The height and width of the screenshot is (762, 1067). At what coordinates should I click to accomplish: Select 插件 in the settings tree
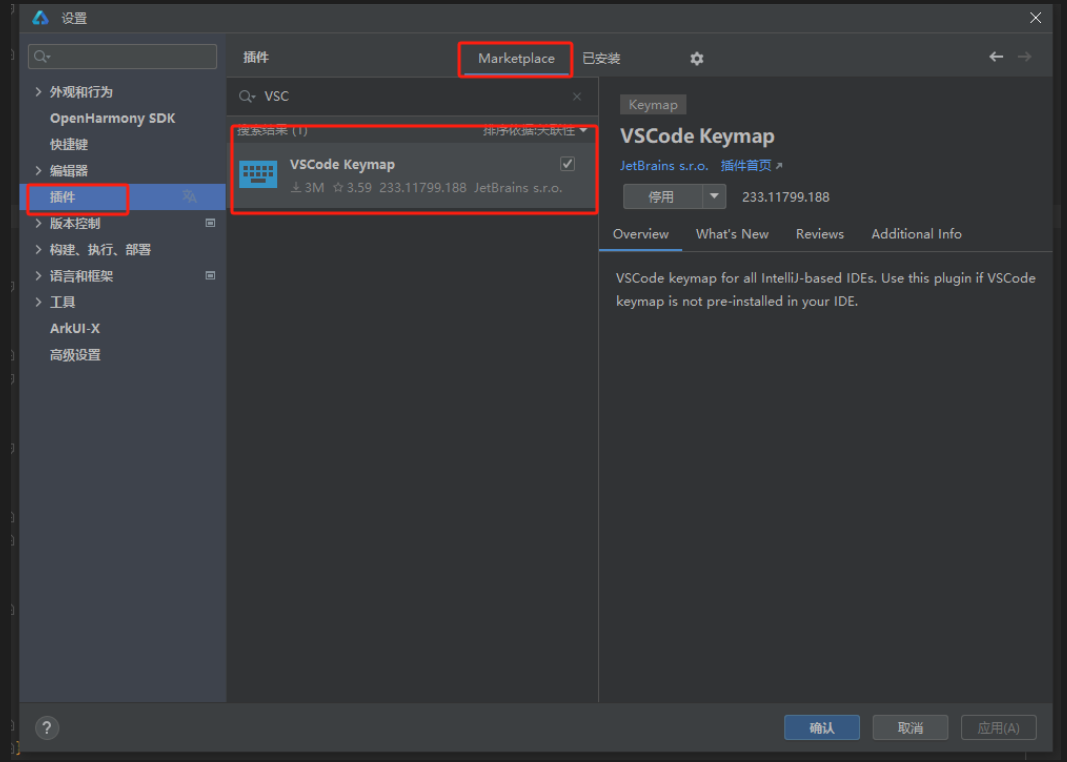122,197
